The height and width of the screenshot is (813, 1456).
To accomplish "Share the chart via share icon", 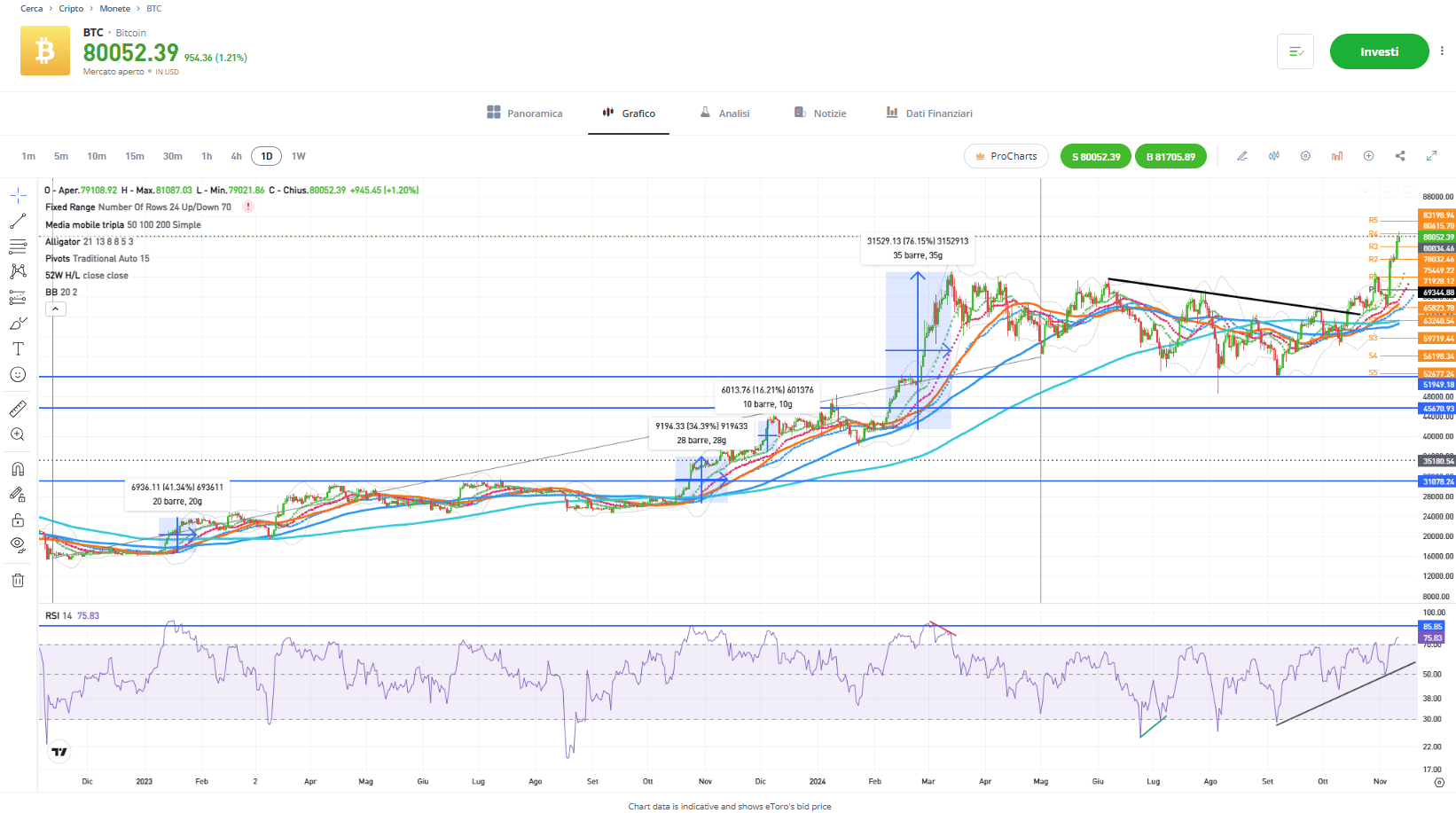I will pyautogui.click(x=1400, y=156).
